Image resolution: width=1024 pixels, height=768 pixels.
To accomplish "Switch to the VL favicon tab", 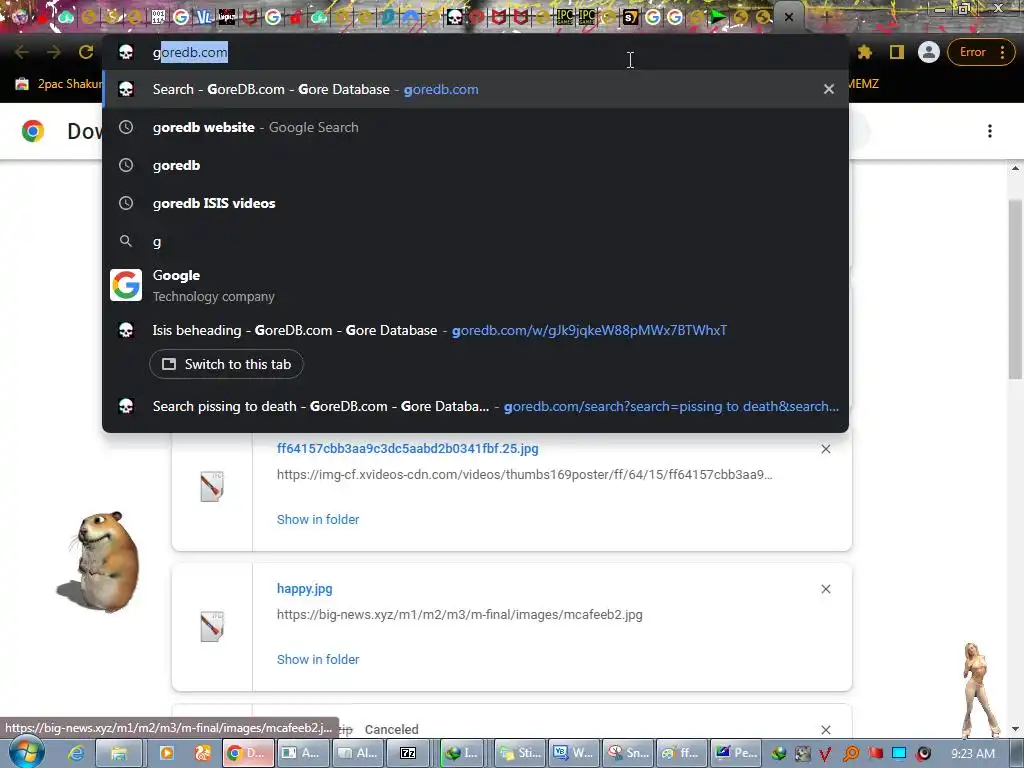I will (x=204, y=17).
